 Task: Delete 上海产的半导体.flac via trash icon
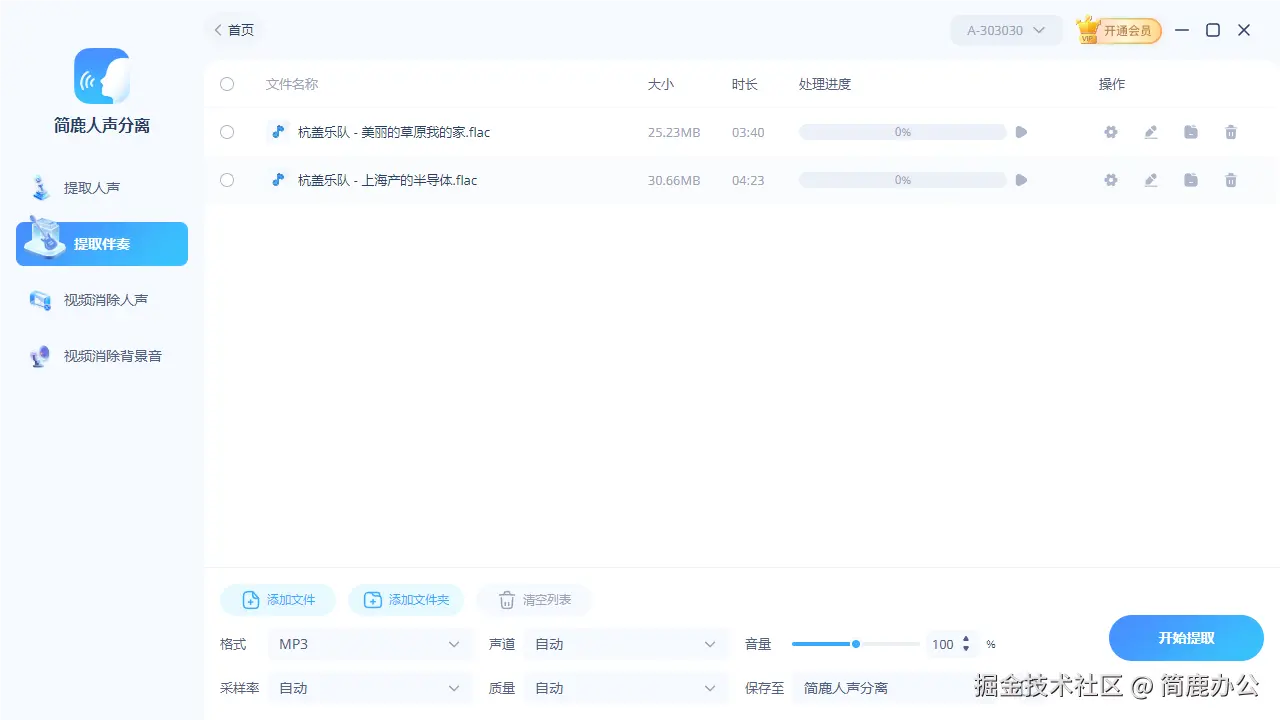(x=1230, y=180)
